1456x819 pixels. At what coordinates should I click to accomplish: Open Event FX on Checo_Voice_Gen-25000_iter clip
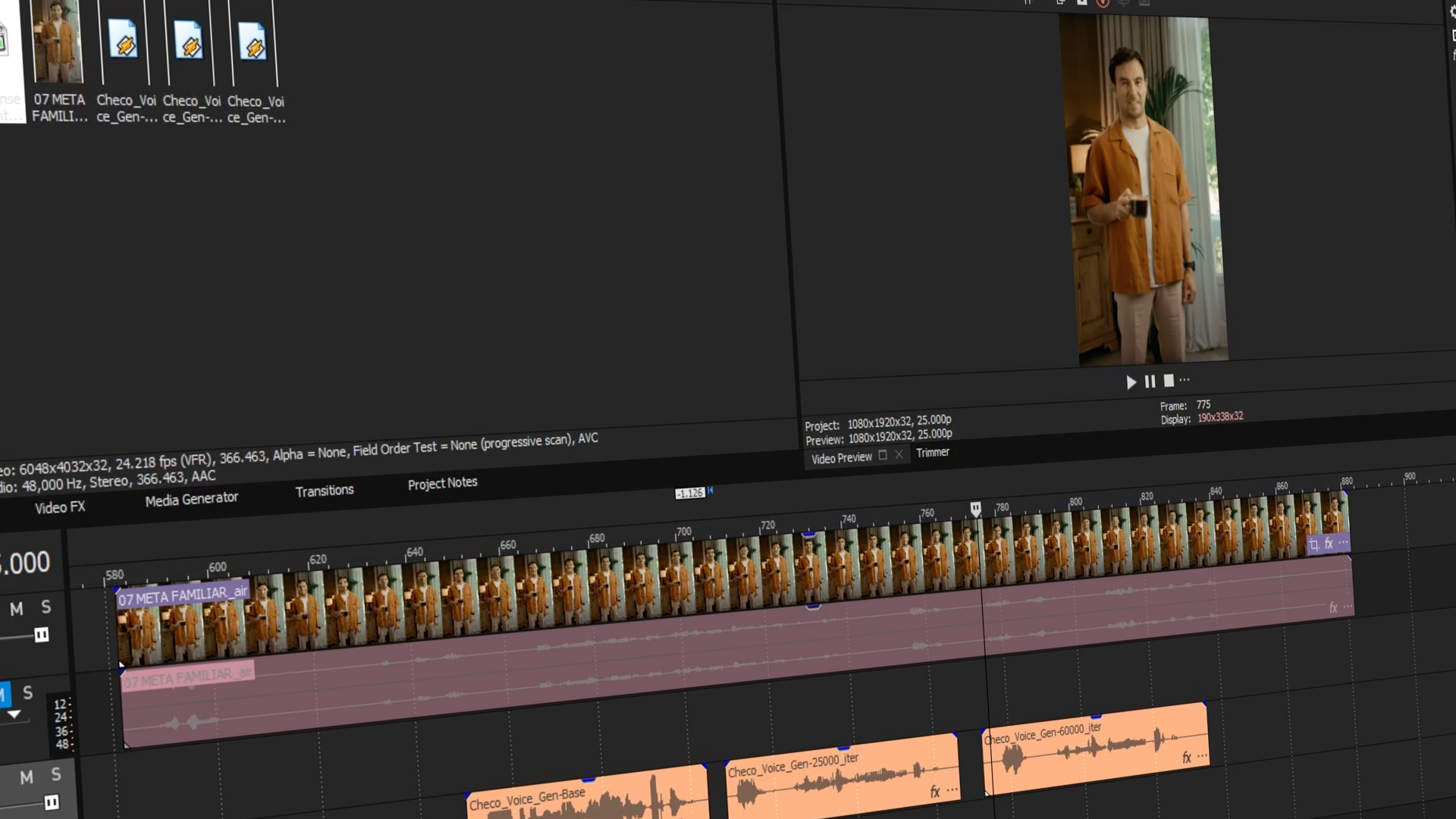click(x=935, y=792)
